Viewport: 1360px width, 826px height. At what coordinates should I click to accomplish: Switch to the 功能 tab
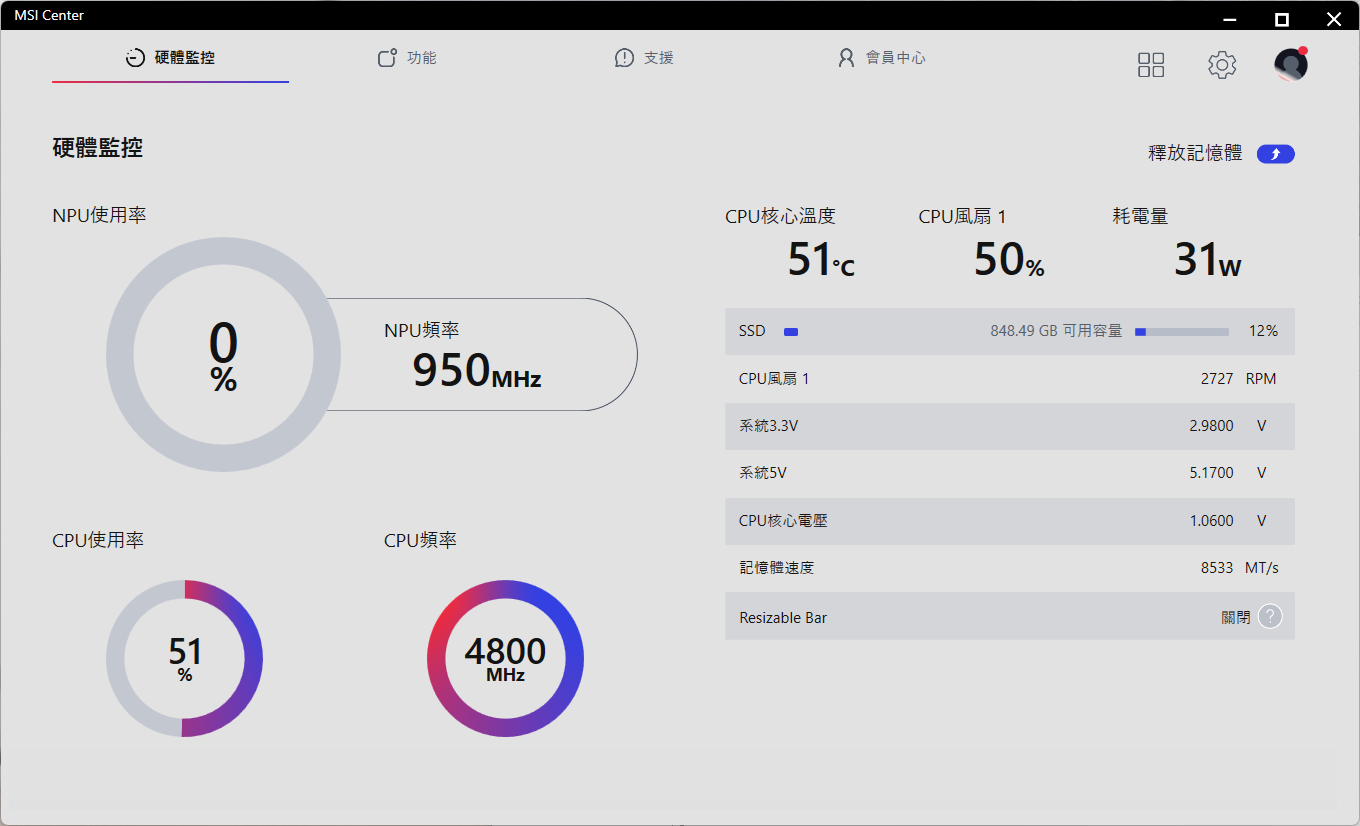(x=407, y=58)
